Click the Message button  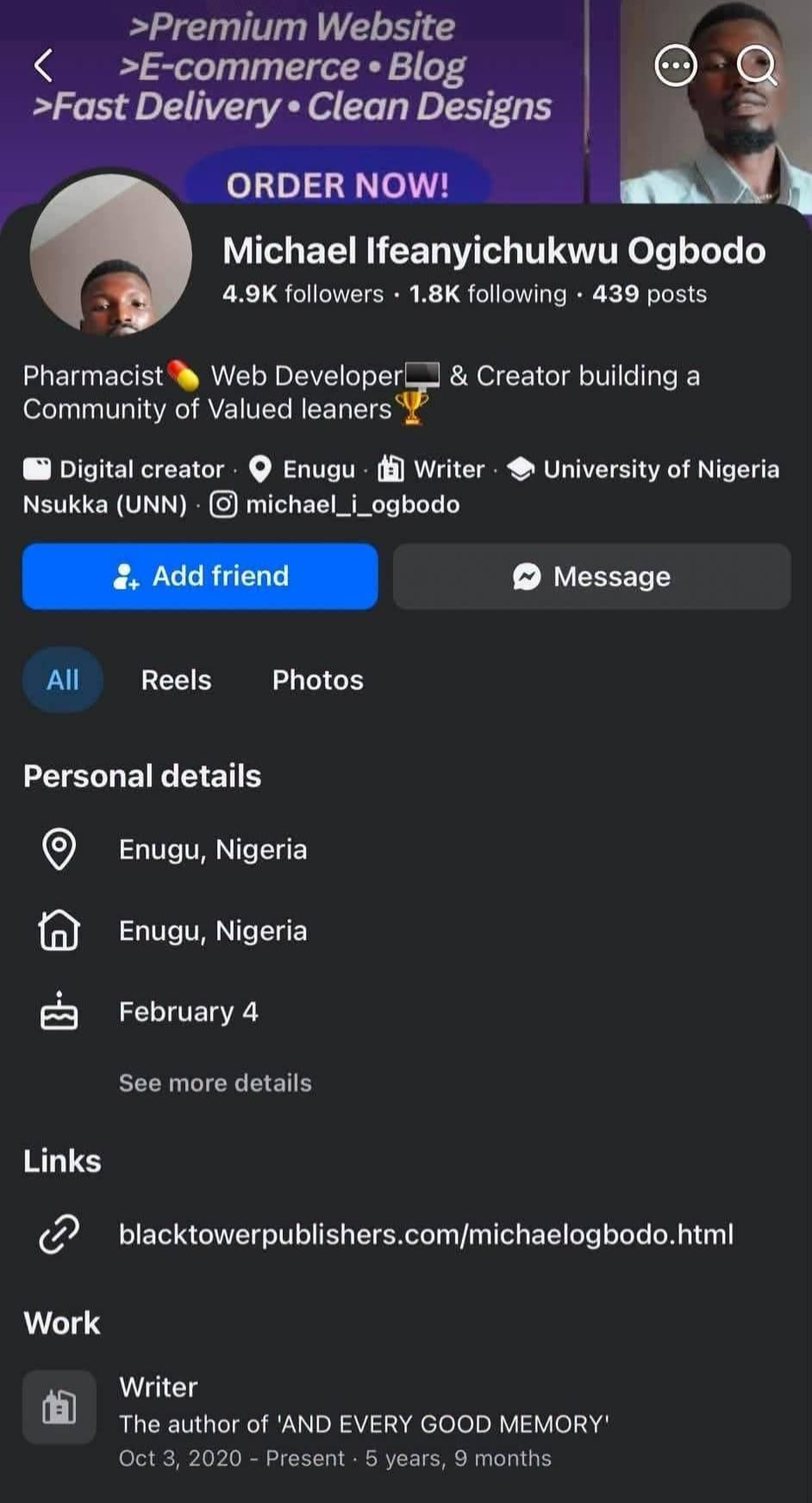coord(591,576)
